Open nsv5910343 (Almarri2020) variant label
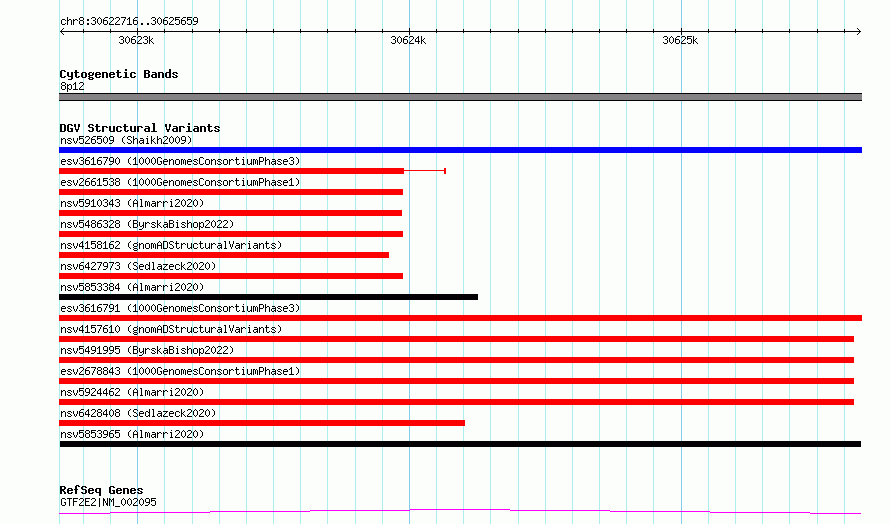Viewport: 890px width, 524px height. tap(132, 203)
